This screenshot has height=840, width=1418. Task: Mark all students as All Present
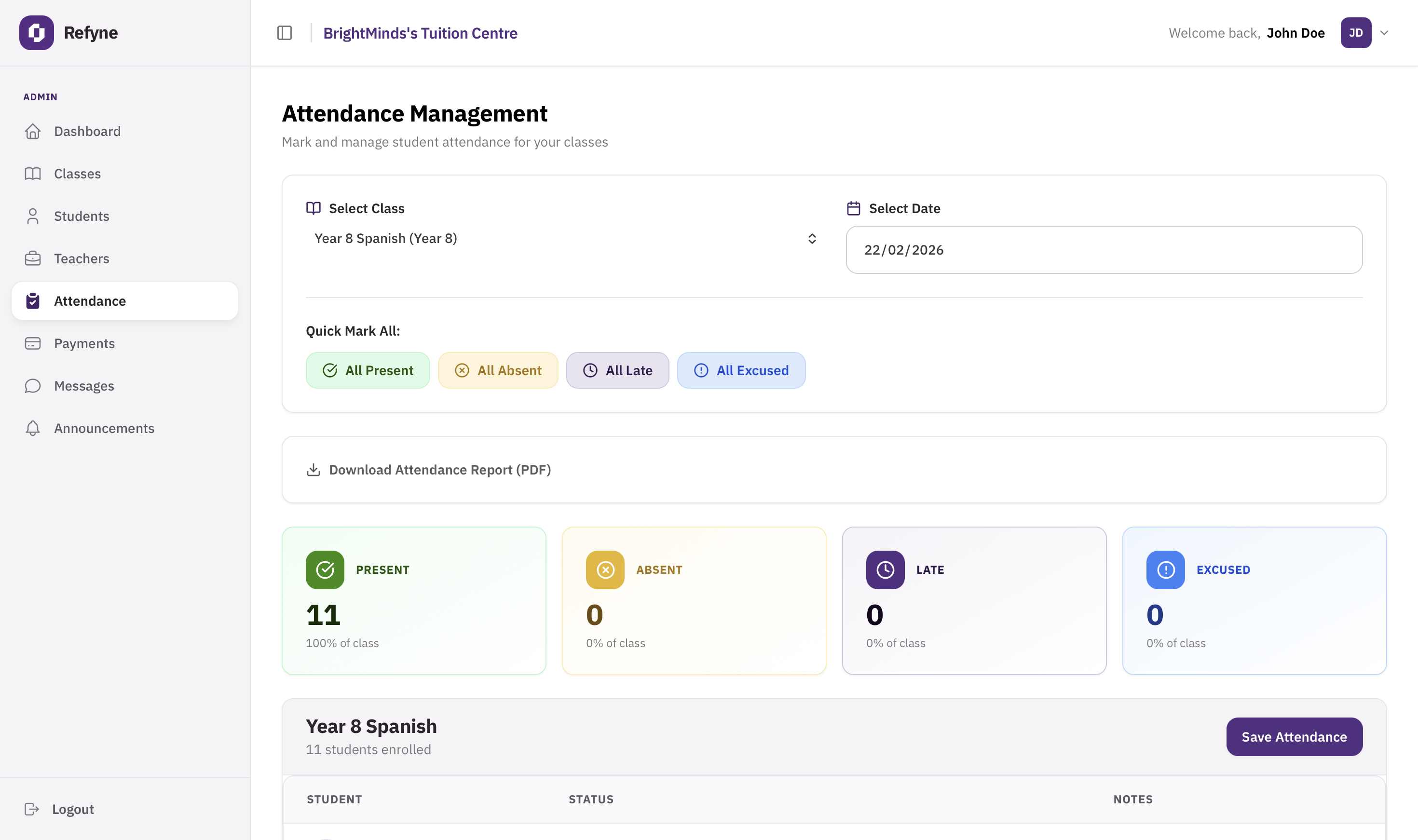[368, 370]
